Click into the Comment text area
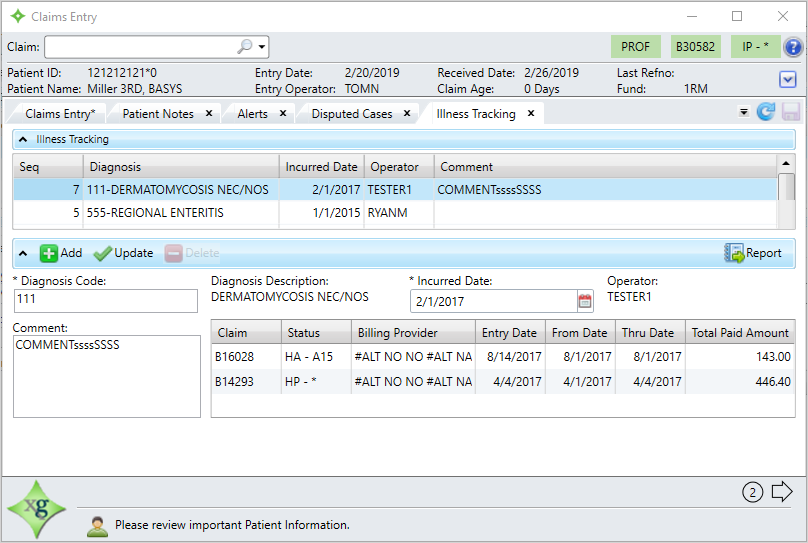Viewport: 808px width, 543px height. pyautogui.click(x=107, y=376)
